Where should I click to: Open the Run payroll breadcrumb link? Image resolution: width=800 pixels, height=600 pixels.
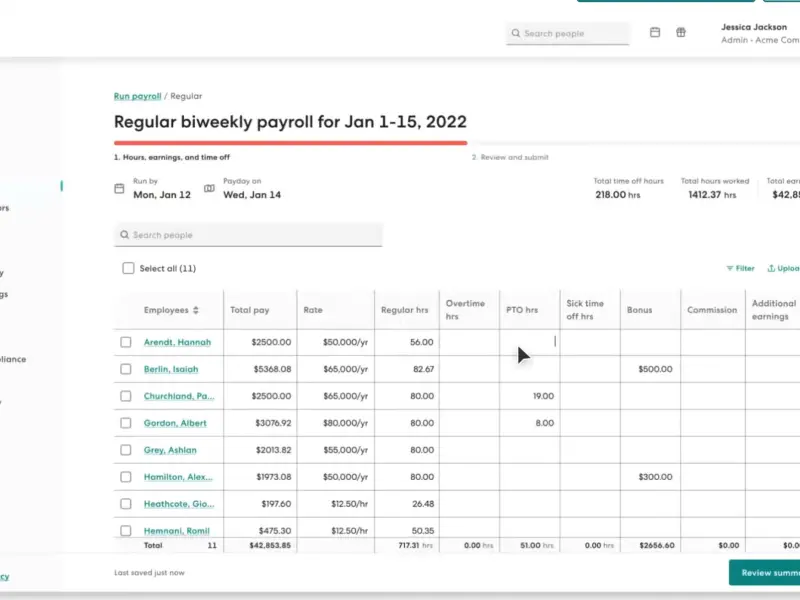[137, 96]
